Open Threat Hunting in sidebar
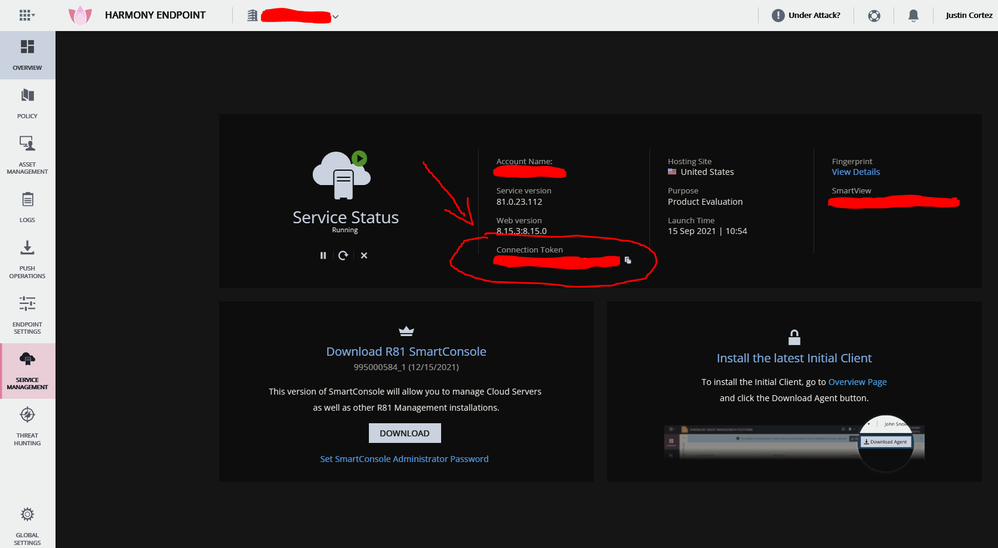 (x=27, y=426)
